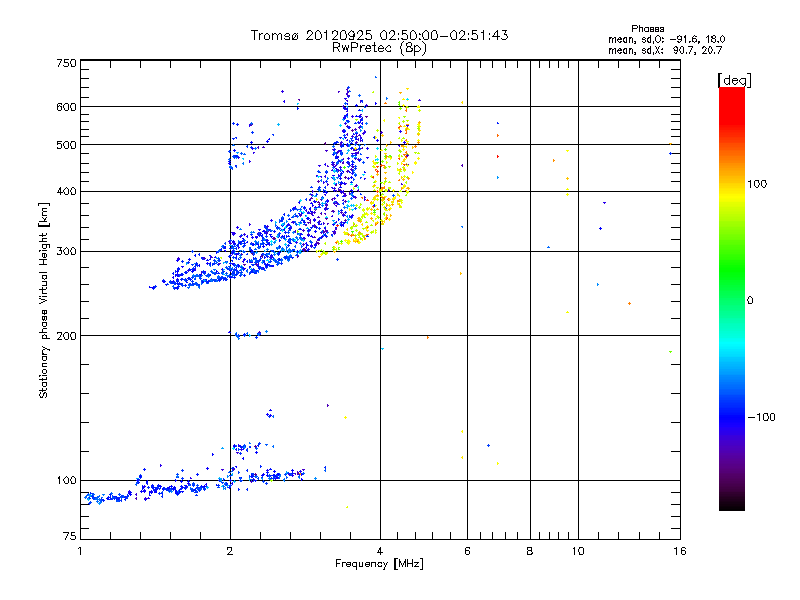
Task: Click the plot title 'Tromsø 20120925 02:50:00-02:51:43'
Action: (x=379, y=35)
